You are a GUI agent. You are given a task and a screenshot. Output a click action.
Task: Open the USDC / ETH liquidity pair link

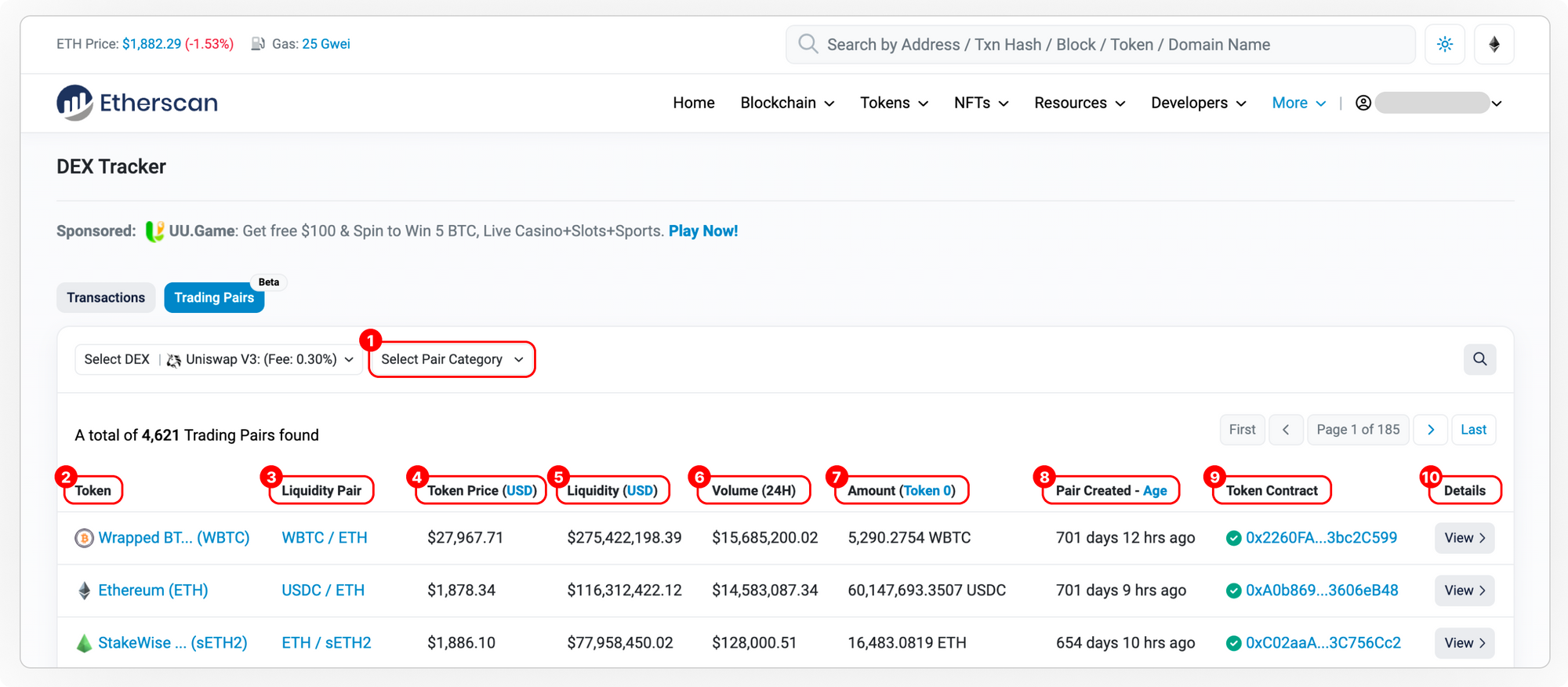click(323, 591)
